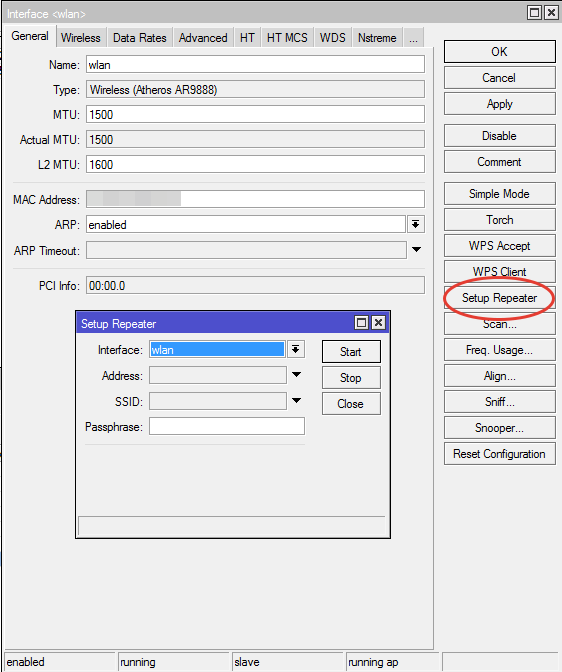Maximize the Setup Repeater dialog
The image size is (562, 672).
361,322
